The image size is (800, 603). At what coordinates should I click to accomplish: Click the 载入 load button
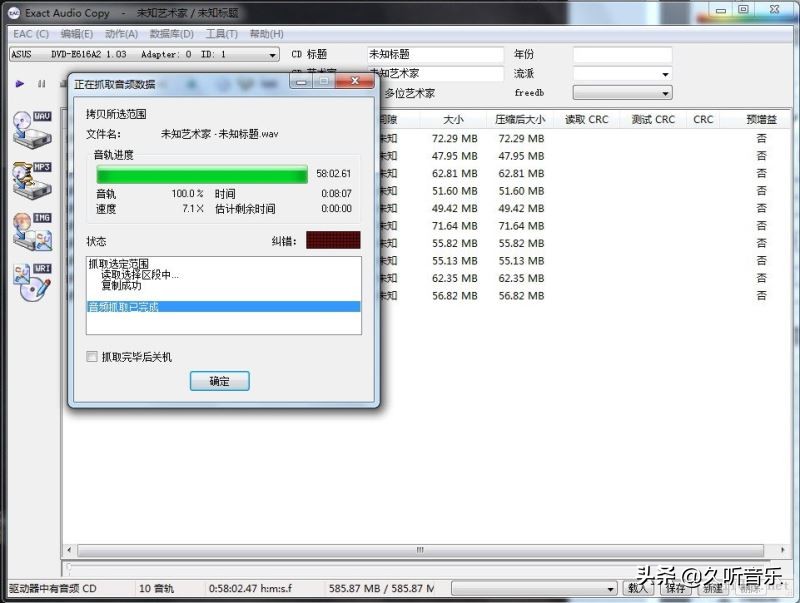637,588
